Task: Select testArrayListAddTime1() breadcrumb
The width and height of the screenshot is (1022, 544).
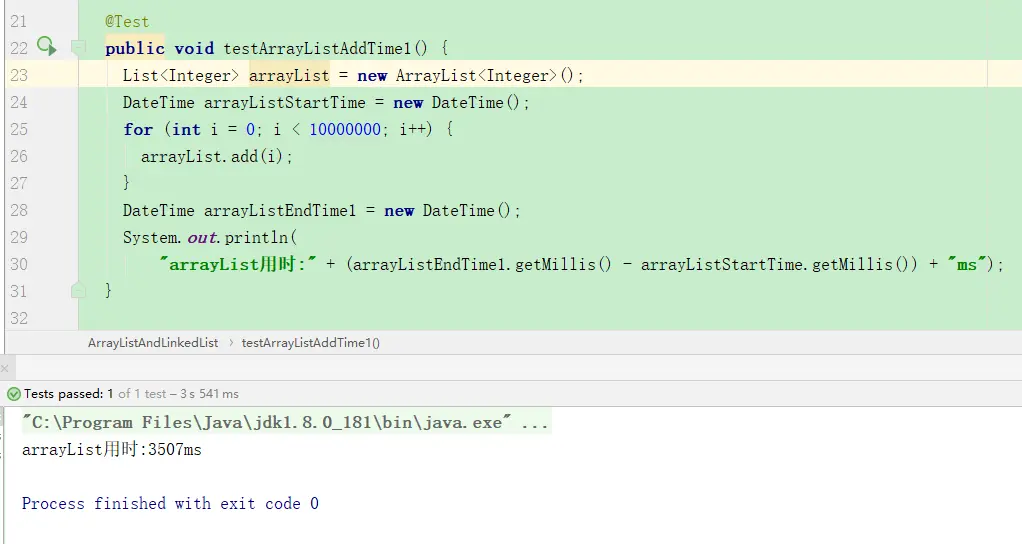Action: tap(311, 343)
